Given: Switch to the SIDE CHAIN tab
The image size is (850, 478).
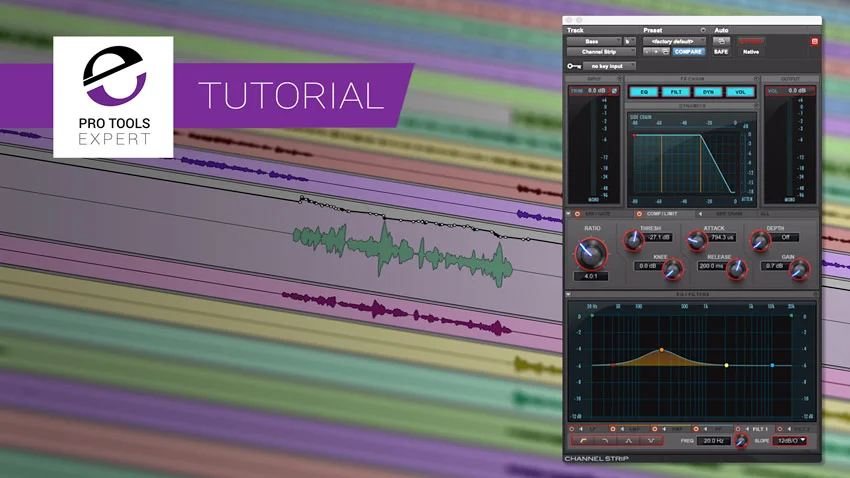Looking at the screenshot, I should tap(729, 214).
